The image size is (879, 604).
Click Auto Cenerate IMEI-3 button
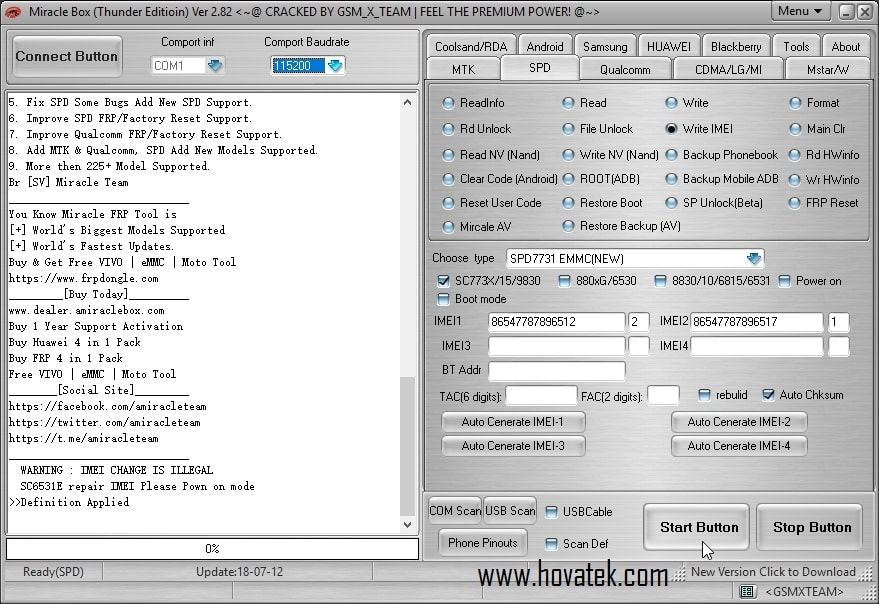click(x=512, y=446)
